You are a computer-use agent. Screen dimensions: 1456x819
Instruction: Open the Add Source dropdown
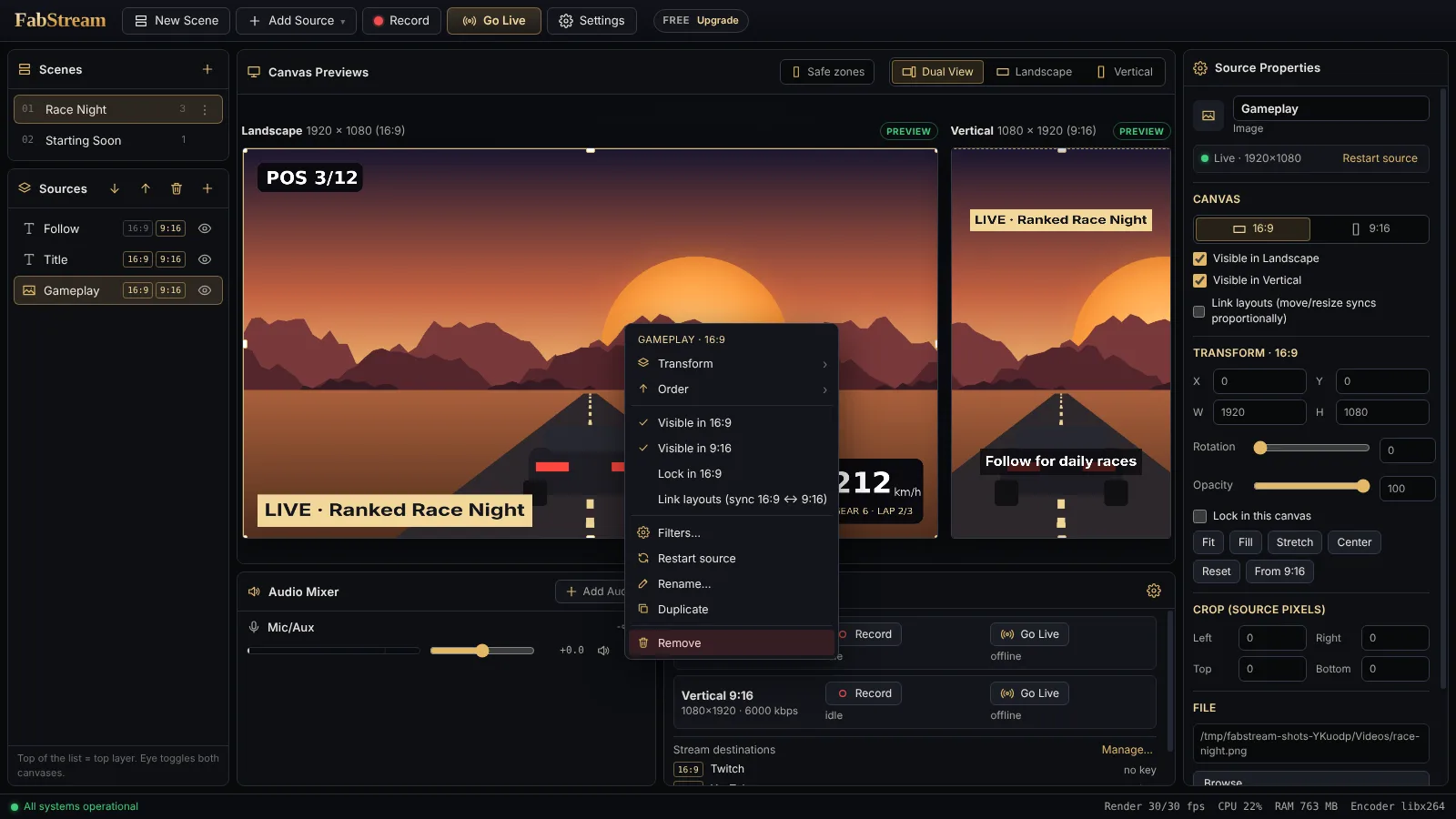coord(297,21)
